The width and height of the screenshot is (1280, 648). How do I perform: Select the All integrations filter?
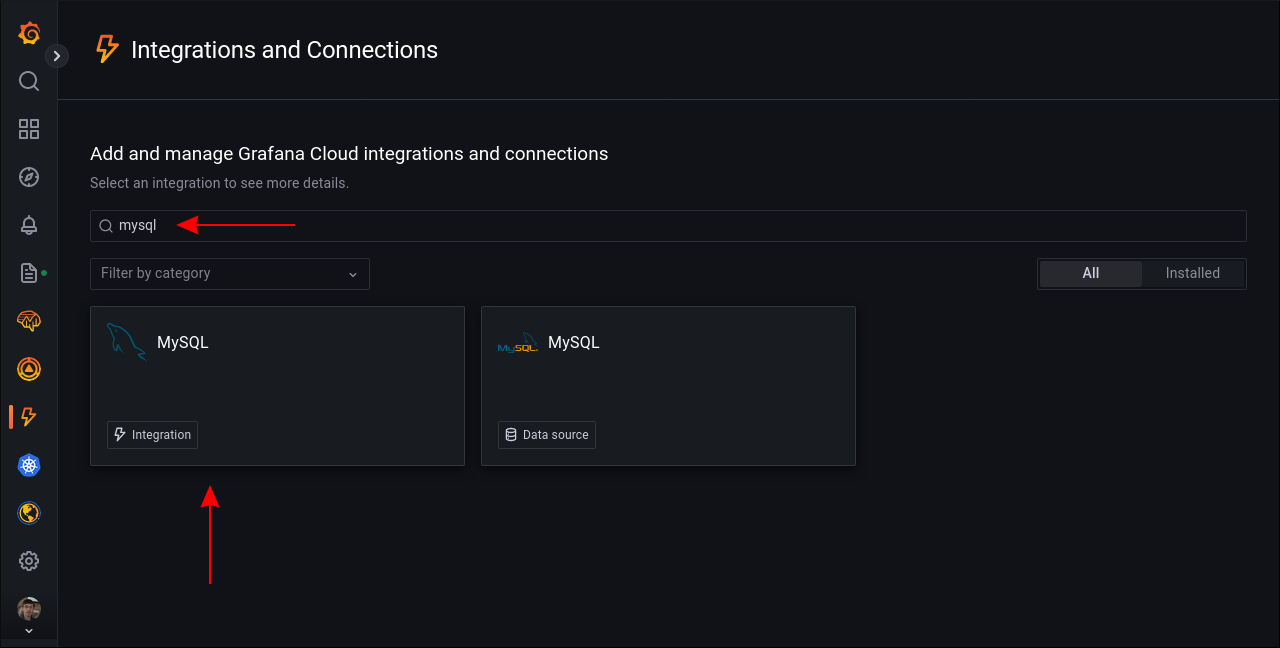click(x=1090, y=273)
